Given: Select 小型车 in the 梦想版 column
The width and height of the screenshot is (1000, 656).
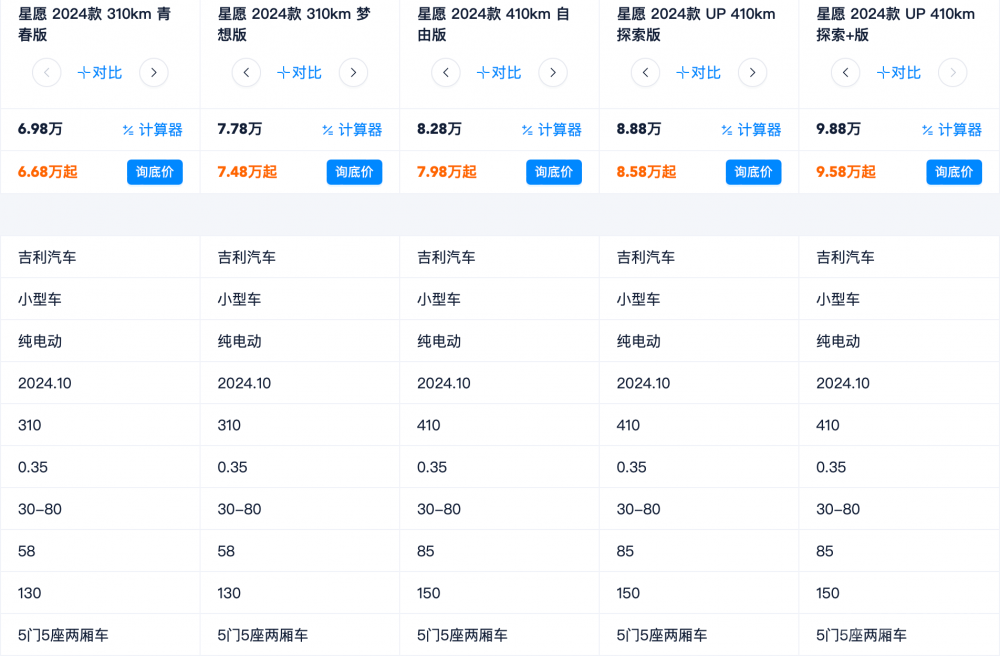Looking at the screenshot, I should 240,300.
